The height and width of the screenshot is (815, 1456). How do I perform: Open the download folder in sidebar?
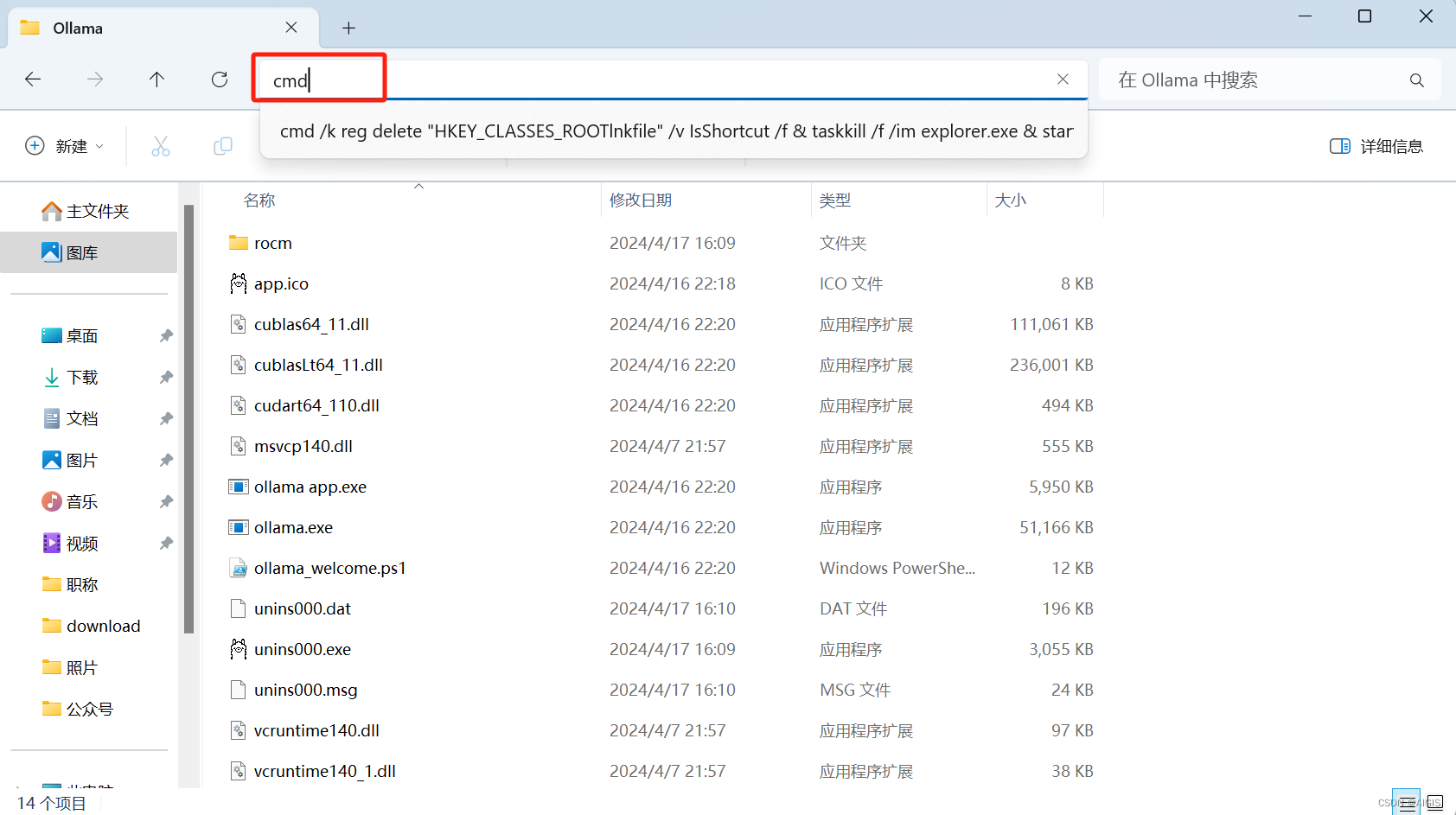pyautogui.click(x=91, y=626)
